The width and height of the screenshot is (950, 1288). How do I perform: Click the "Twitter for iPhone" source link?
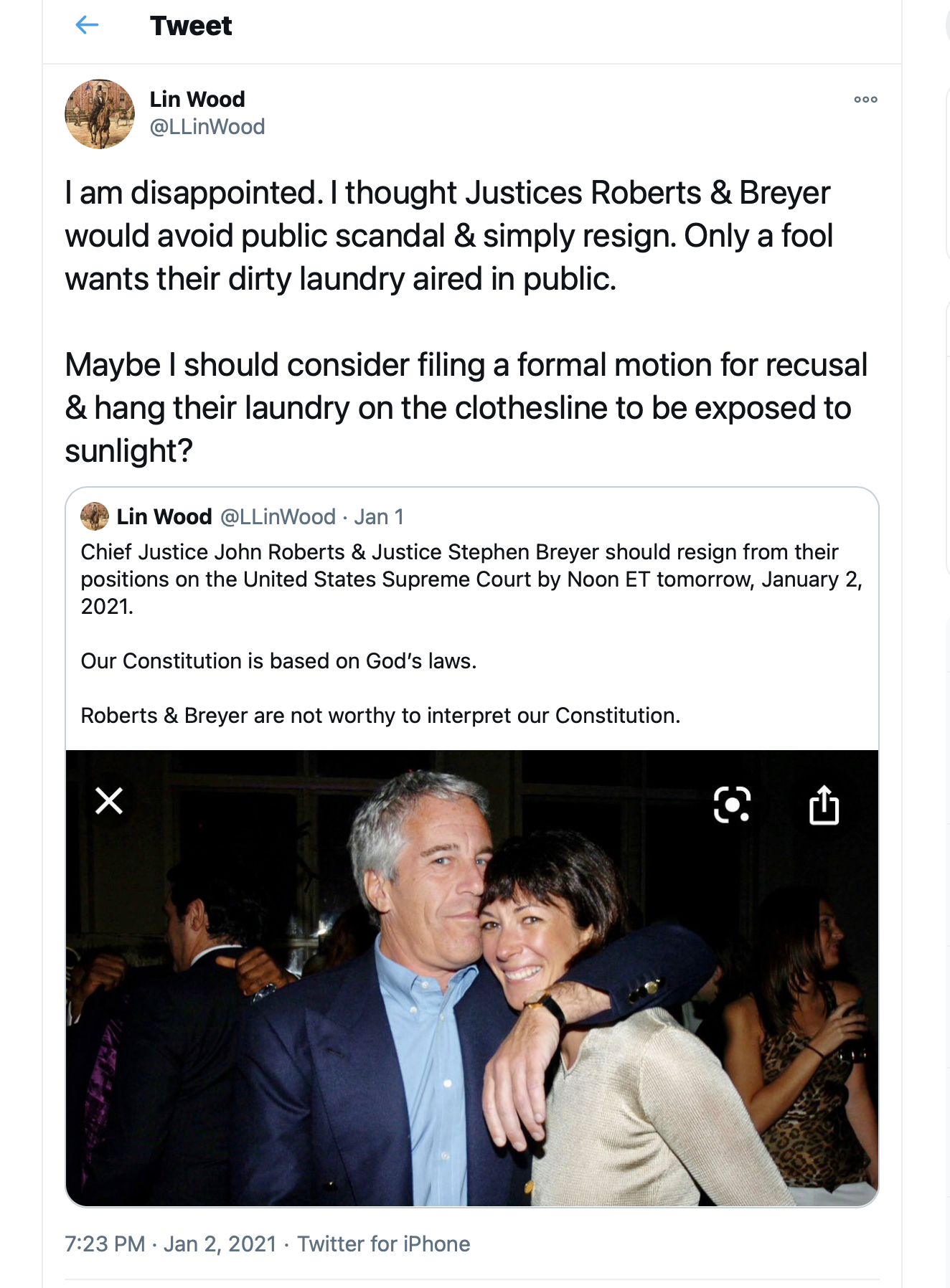tap(384, 1244)
